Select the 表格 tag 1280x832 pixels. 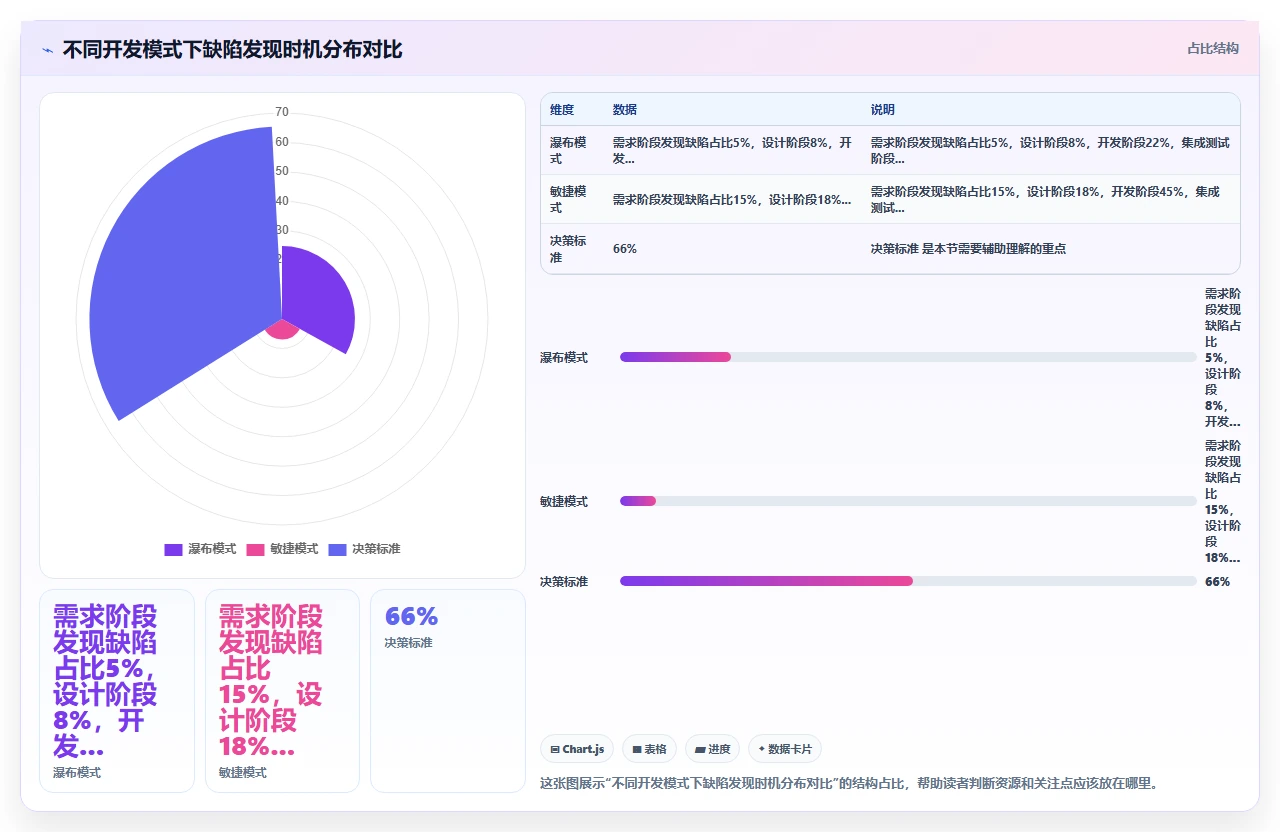(649, 749)
